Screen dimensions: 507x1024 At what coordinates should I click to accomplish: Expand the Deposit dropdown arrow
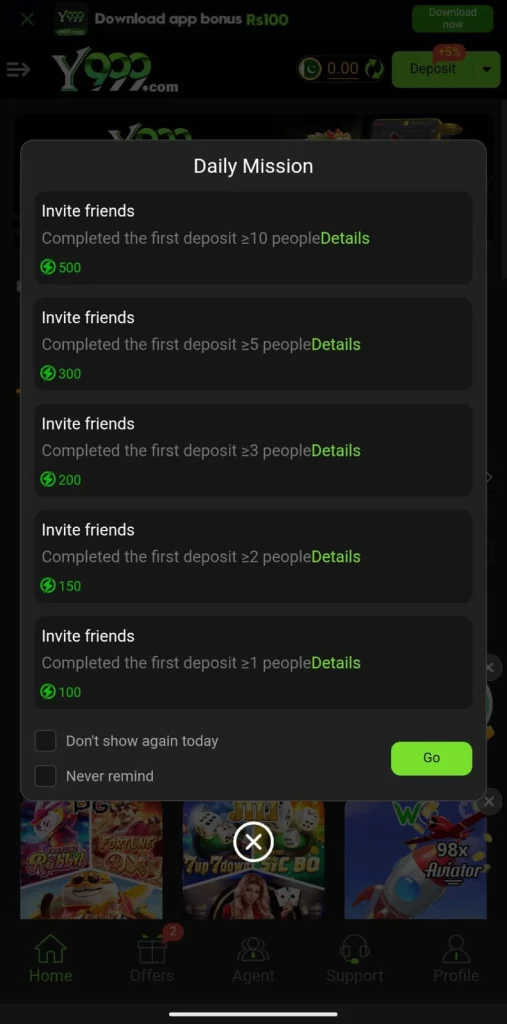click(x=488, y=69)
